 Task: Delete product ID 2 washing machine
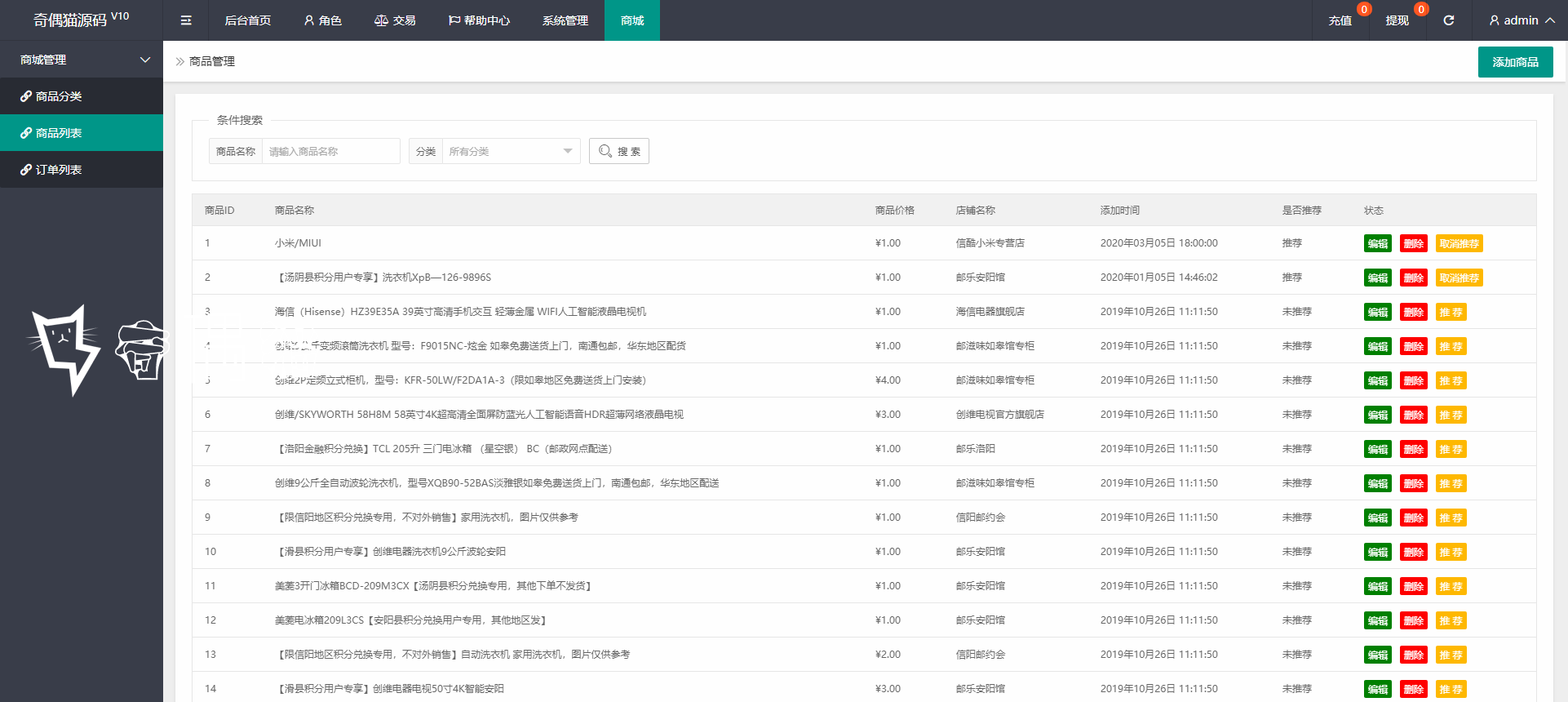(1414, 278)
